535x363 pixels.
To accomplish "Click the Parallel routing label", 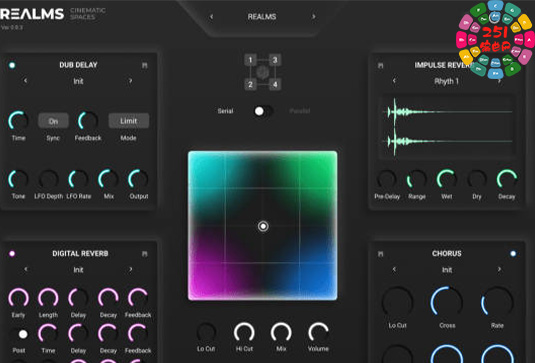I will point(300,111).
